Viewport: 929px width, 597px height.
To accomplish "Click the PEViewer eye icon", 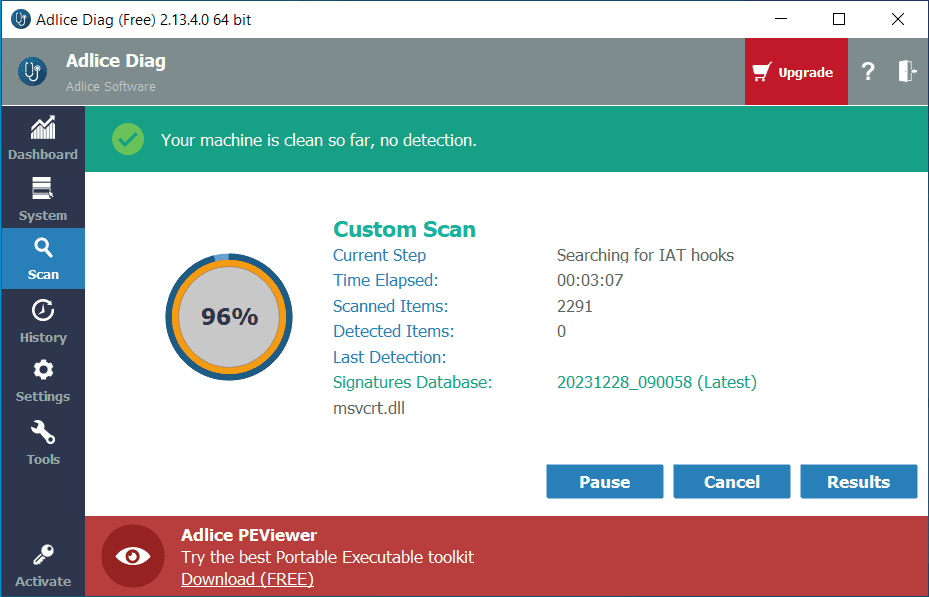I will pos(133,556).
